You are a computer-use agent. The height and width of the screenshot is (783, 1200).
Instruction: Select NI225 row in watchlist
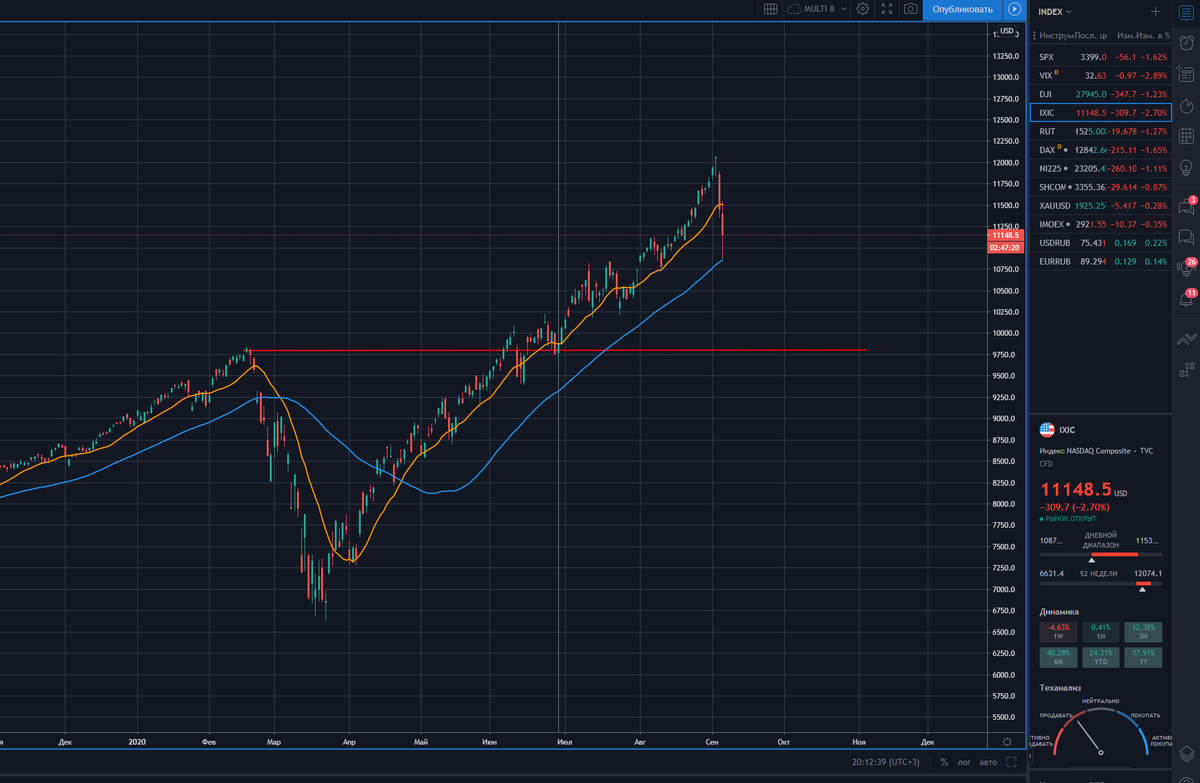[x=1100, y=168]
